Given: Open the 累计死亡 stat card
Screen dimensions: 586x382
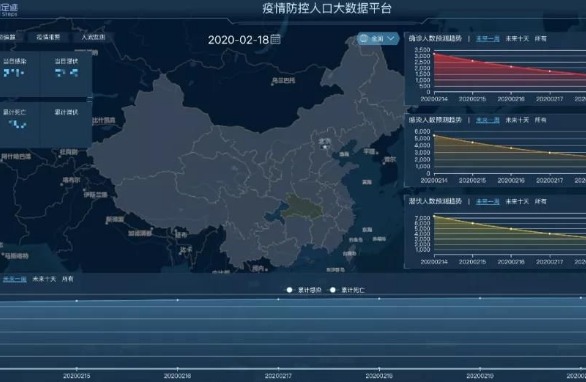Looking at the screenshot, I should point(19,124).
